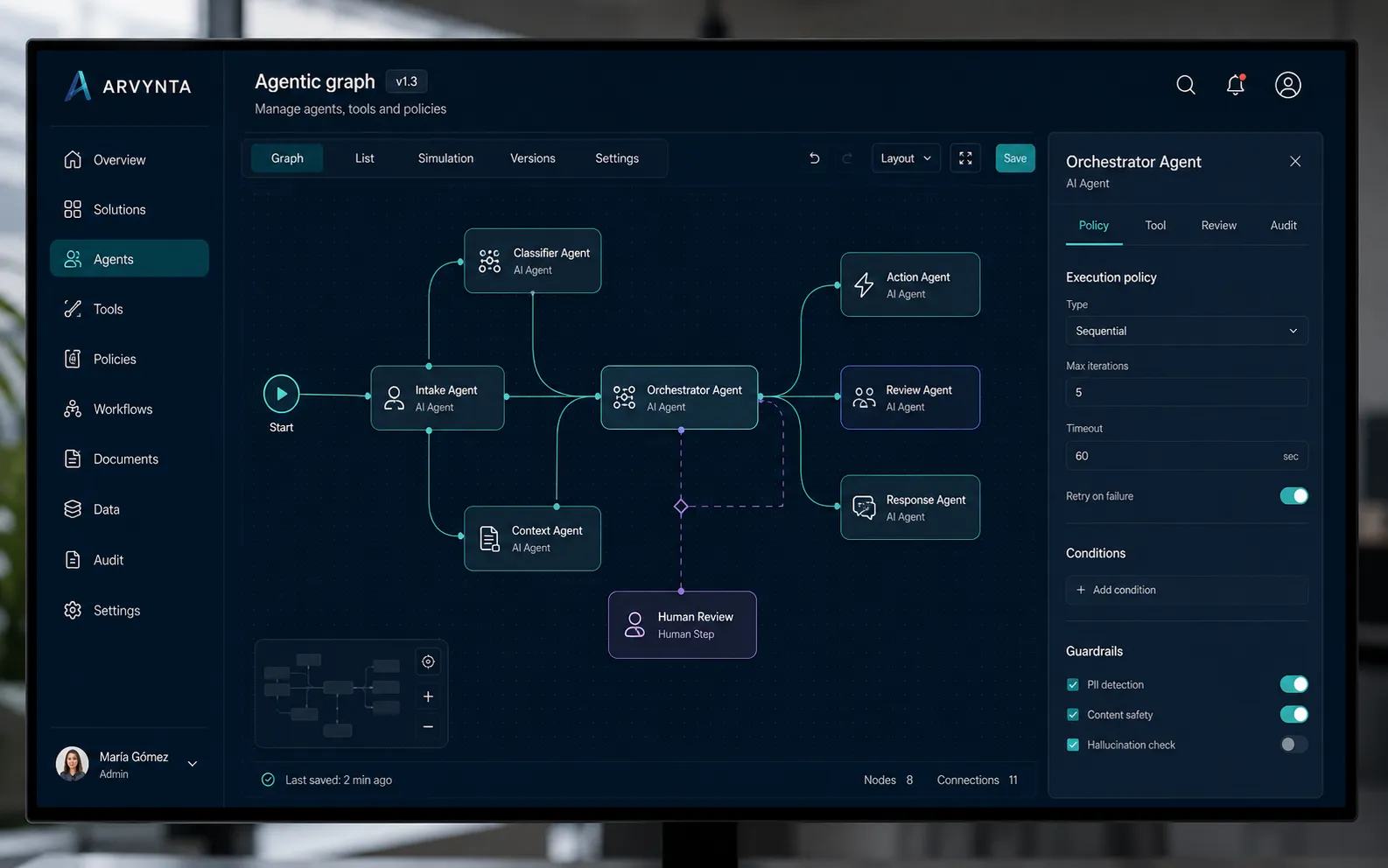Viewport: 1388px width, 868px height.
Task: Uncheck the PII detection checkbox
Action: point(1073,684)
